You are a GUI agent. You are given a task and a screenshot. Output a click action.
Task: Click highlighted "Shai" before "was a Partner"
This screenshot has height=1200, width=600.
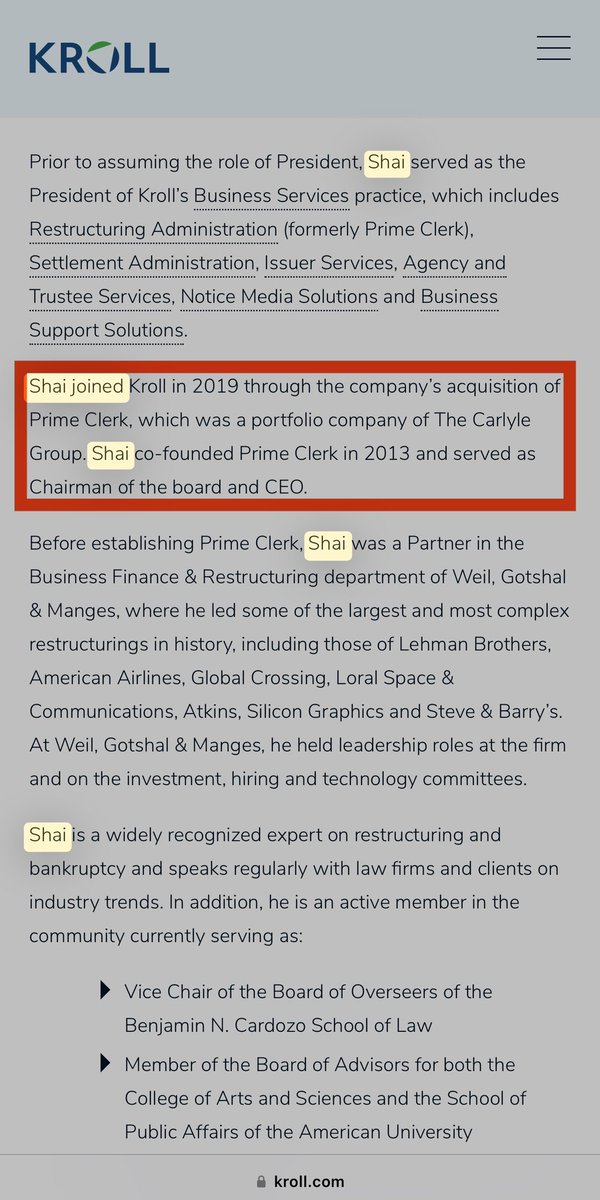[328, 544]
